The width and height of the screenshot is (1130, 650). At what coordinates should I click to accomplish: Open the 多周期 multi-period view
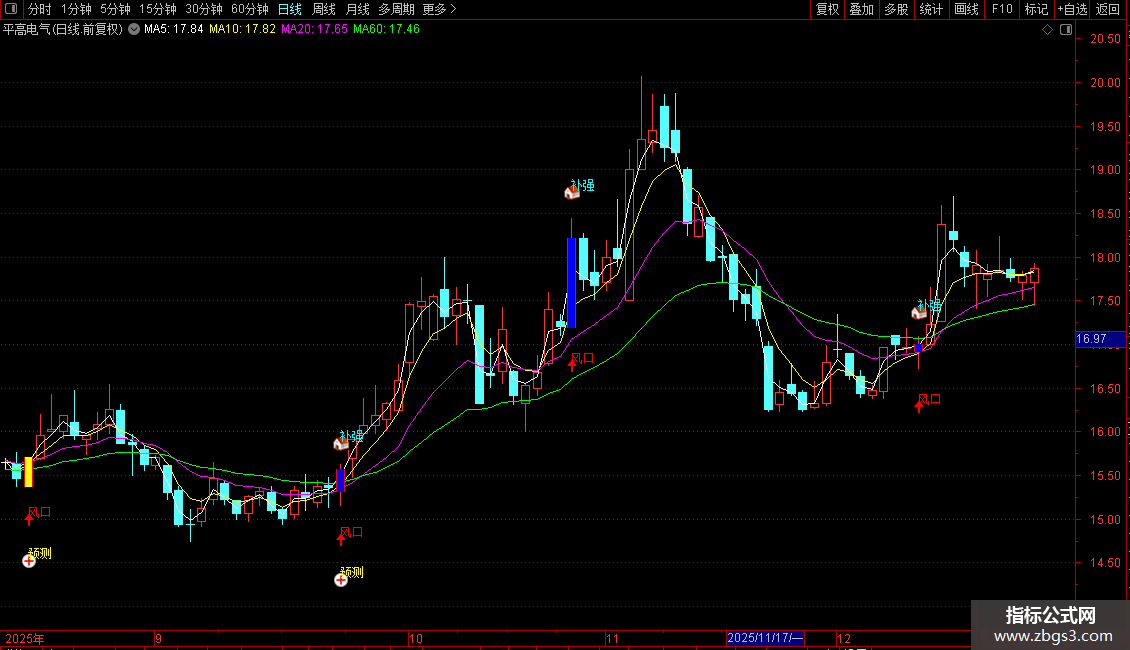[x=397, y=9]
